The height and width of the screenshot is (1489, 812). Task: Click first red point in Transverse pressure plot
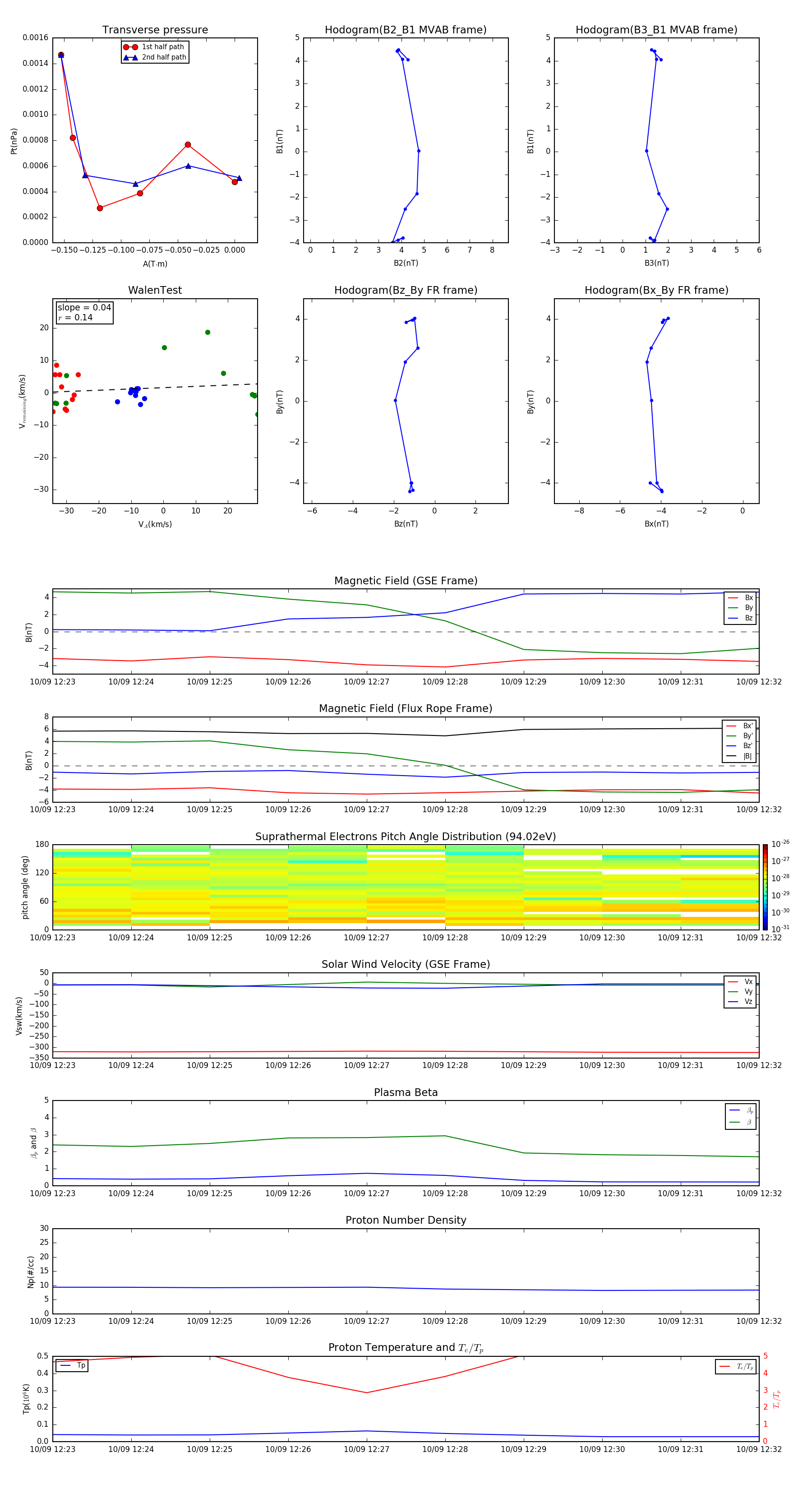[x=61, y=55]
